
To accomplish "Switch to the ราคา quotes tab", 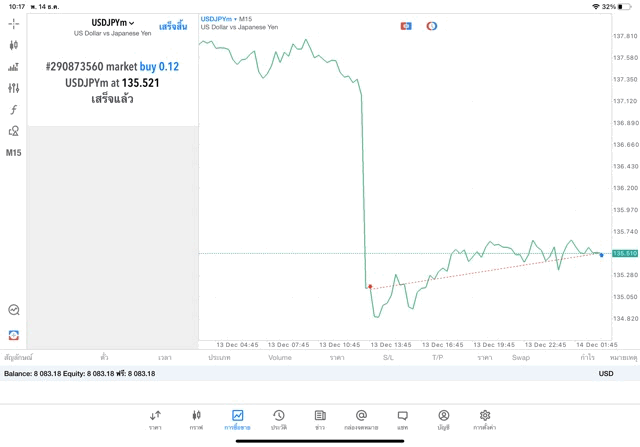I will click(155, 420).
